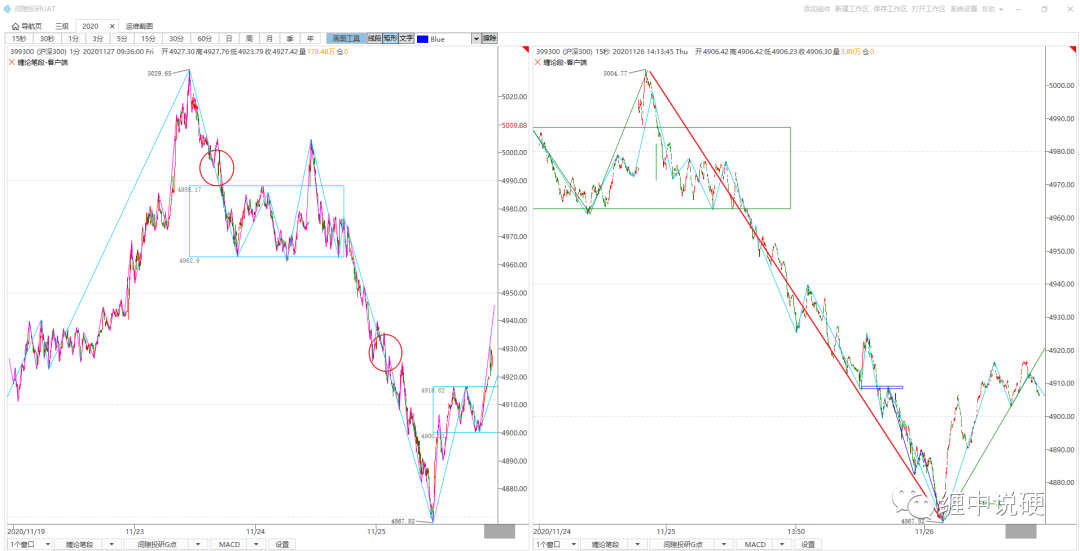The image size is (1080, 551).
Task: Choose the 文字 text drawing tool
Action: coord(406,39)
